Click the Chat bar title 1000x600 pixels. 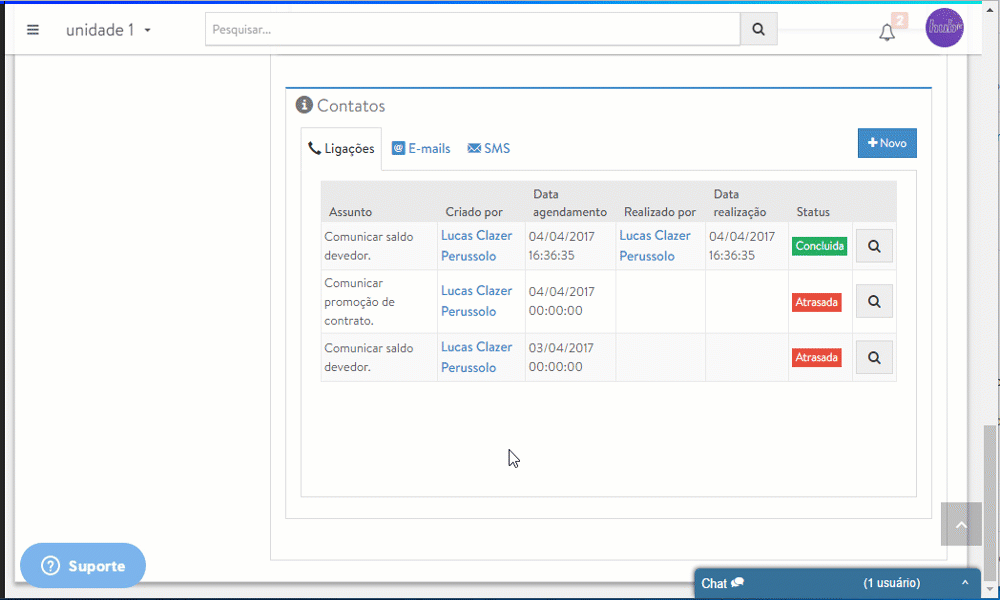722,583
